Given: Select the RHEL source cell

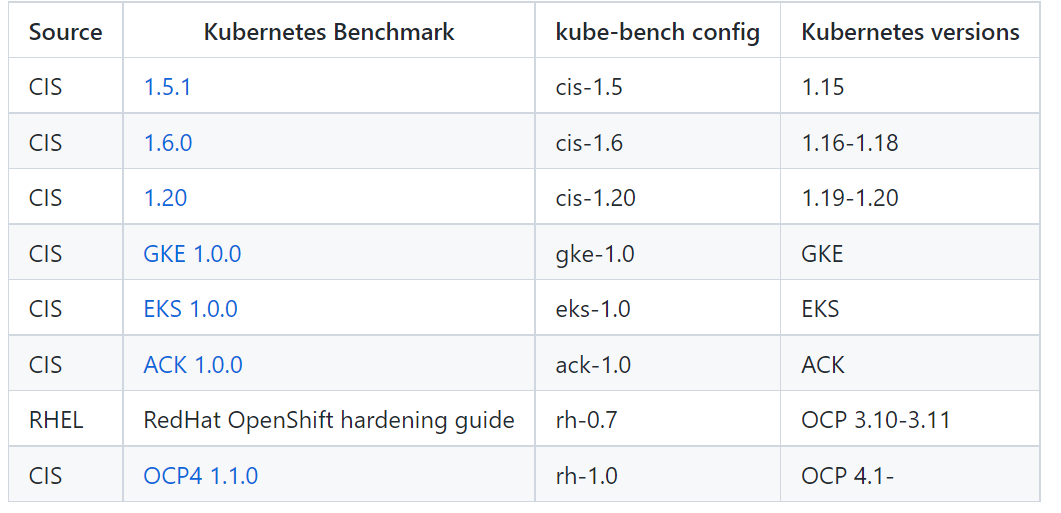Looking at the screenshot, I should [x=56, y=420].
